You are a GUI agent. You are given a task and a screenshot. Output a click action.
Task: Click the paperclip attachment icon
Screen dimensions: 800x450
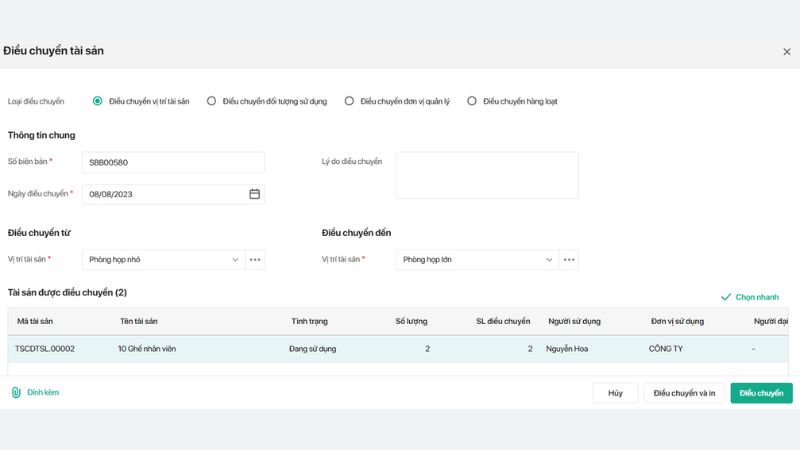(x=16, y=393)
